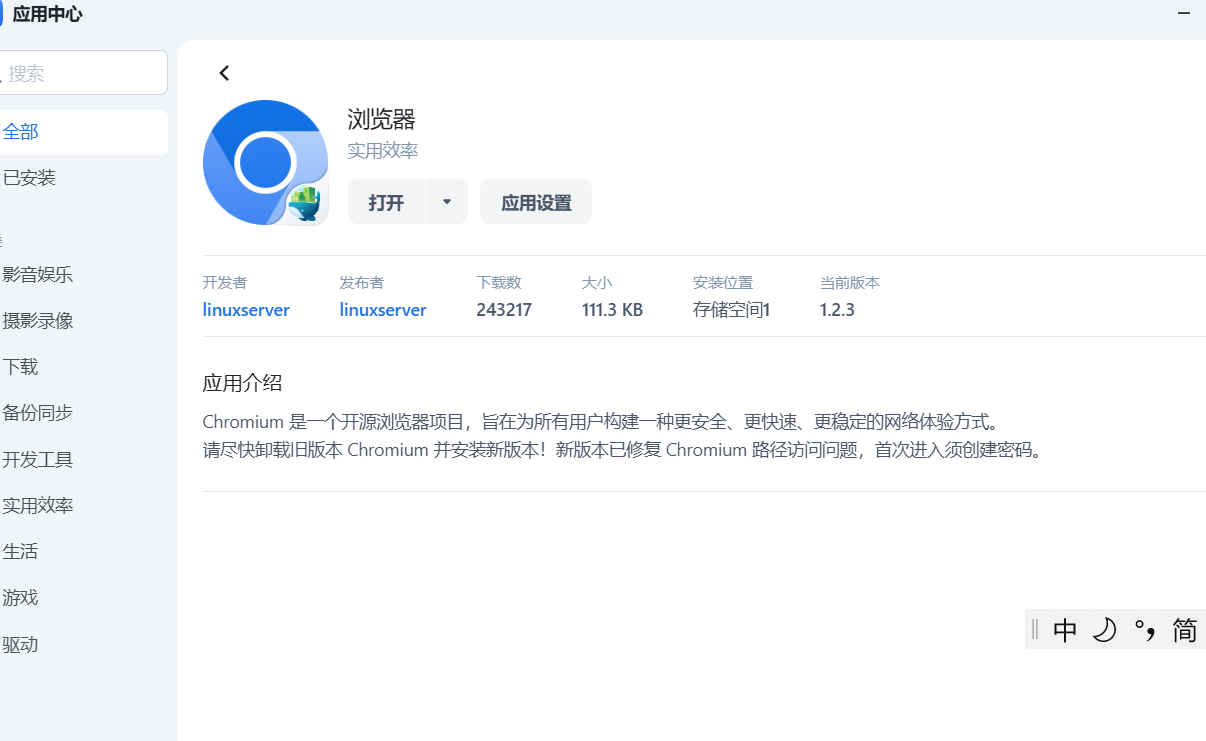
Task: Click the developer linuxserver link
Action: pyautogui.click(x=246, y=310)
